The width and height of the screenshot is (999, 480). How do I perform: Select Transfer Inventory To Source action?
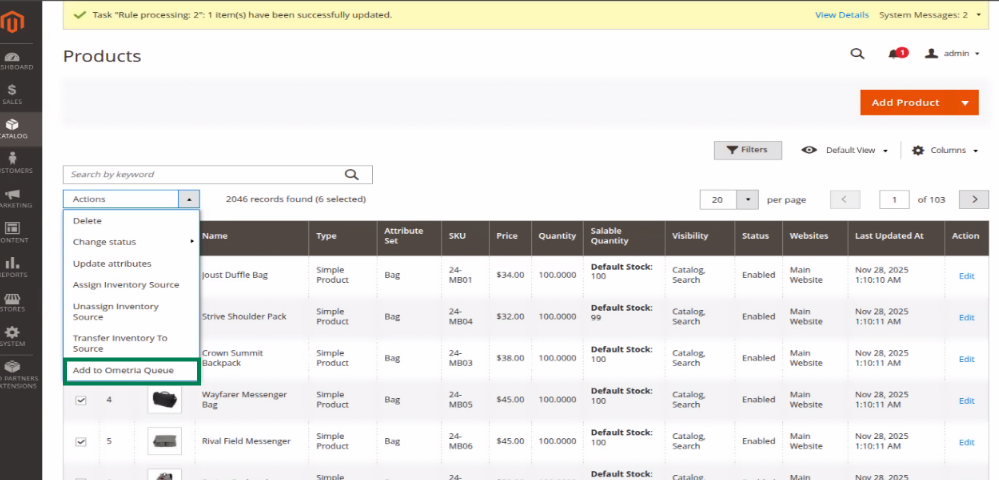pyautogui.click(x=131, y=344)
